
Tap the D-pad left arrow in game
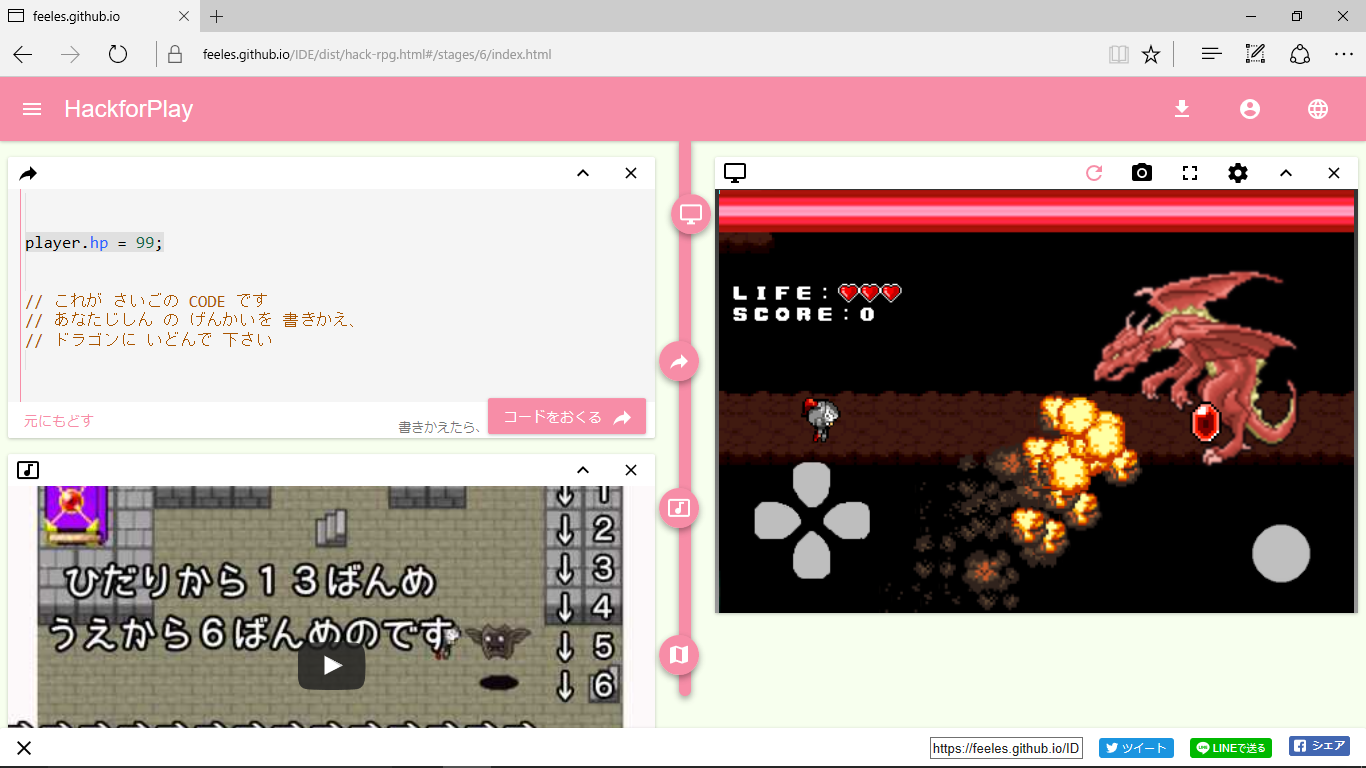(775, 520)
